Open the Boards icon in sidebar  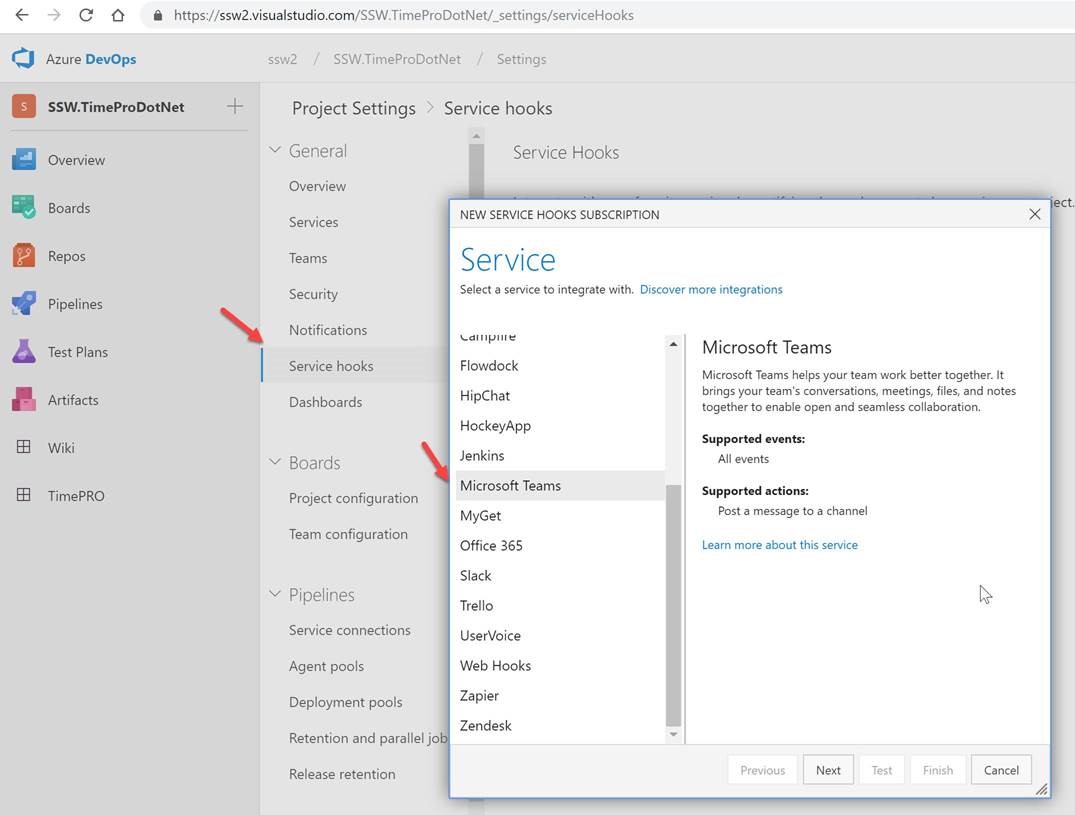(x=24, y=208)
